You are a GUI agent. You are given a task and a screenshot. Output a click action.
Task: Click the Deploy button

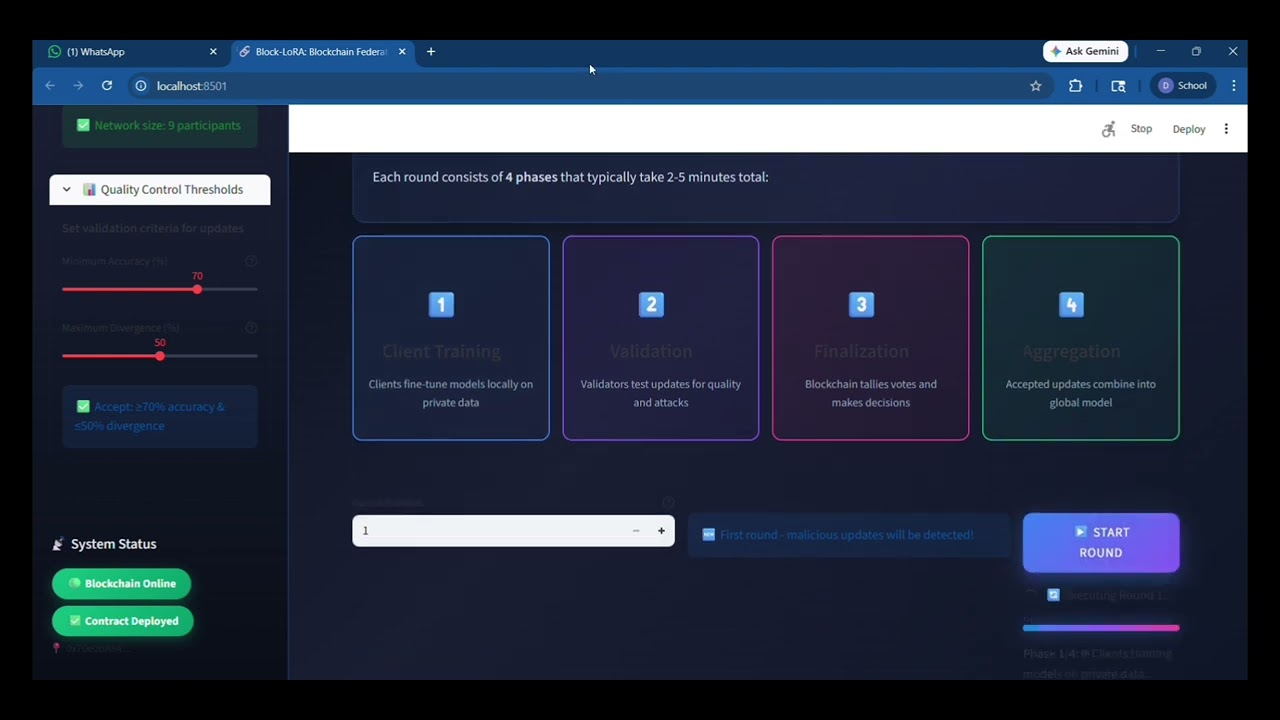tap(1189, 129)
